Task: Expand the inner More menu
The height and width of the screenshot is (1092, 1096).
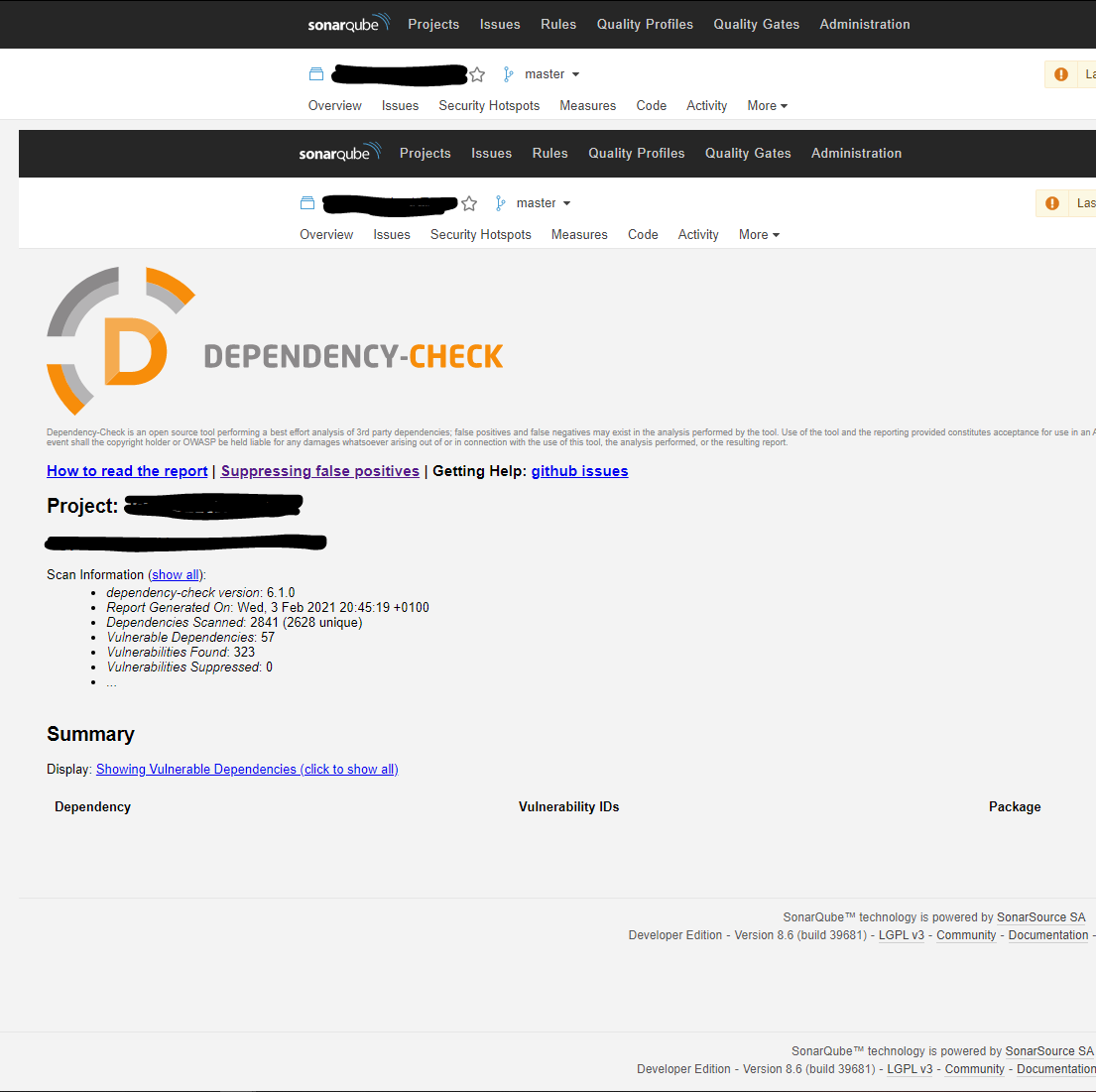Action: click(x=759, y=234)
